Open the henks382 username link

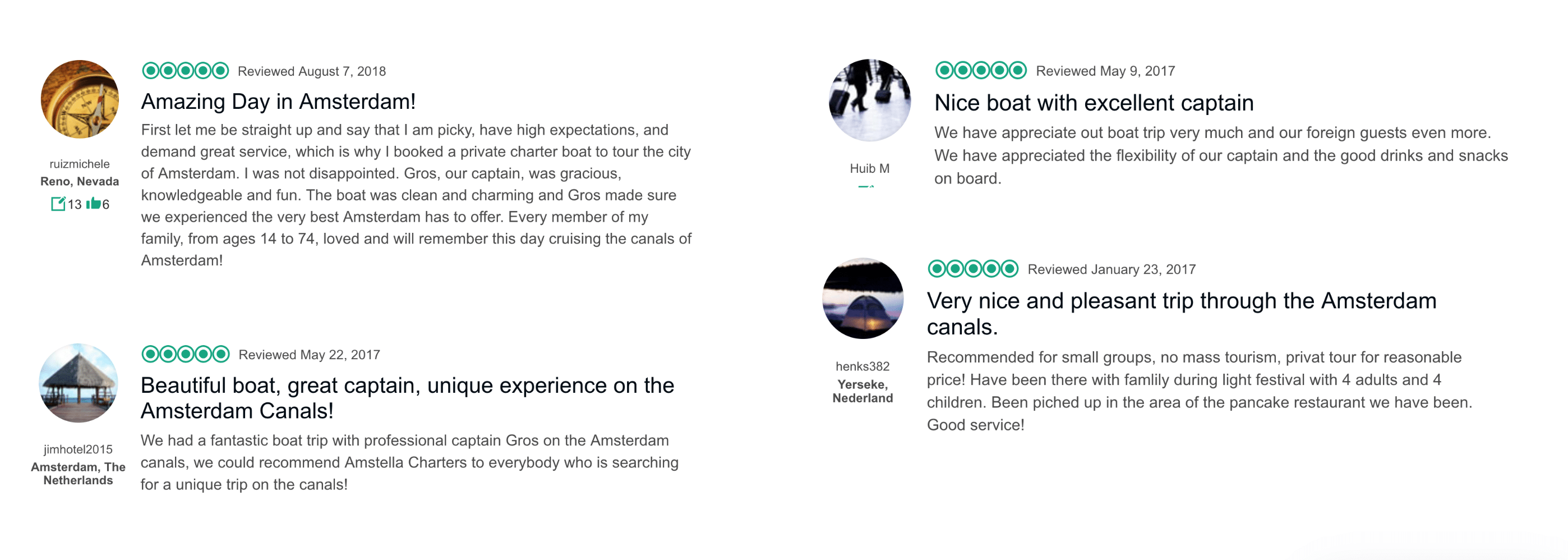coord(863,366)
